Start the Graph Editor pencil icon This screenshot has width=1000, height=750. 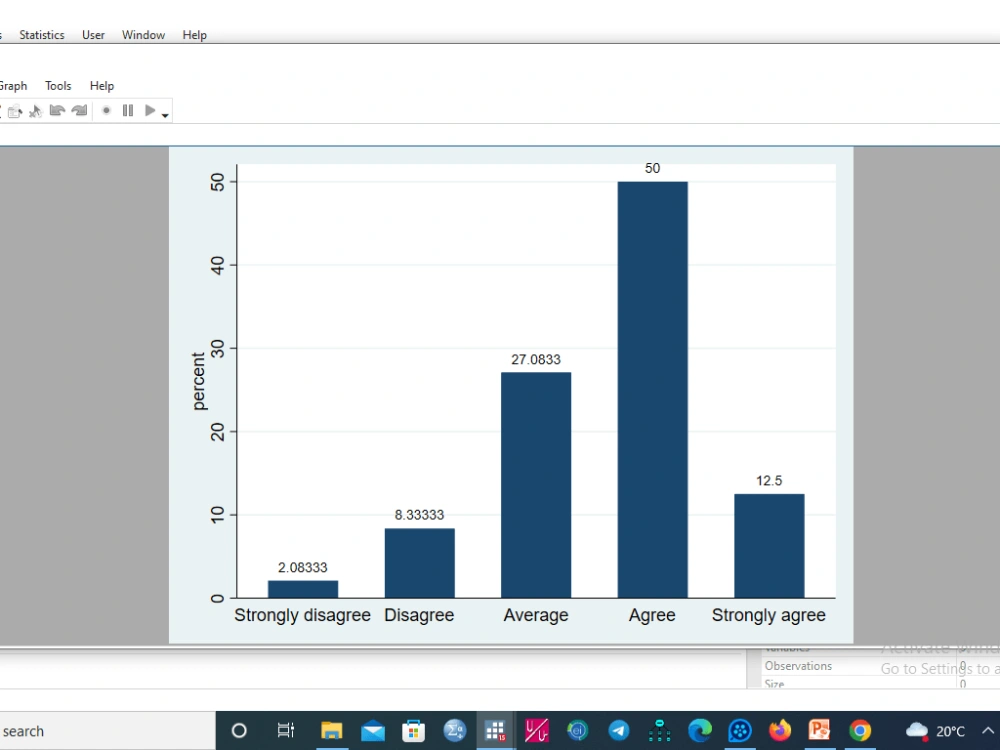pyautogui.click(x=15, y=111)
